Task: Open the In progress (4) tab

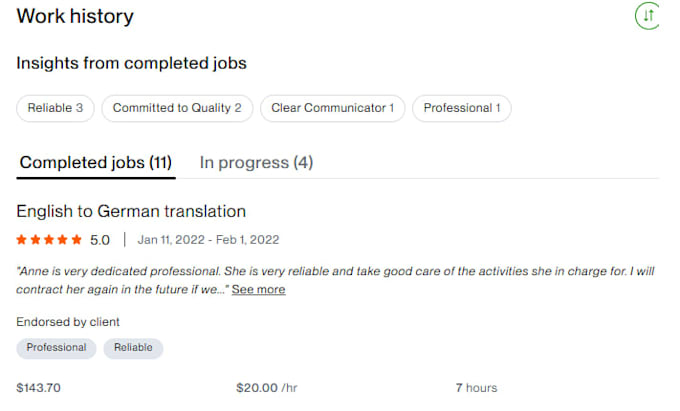Action: (256, 163)
